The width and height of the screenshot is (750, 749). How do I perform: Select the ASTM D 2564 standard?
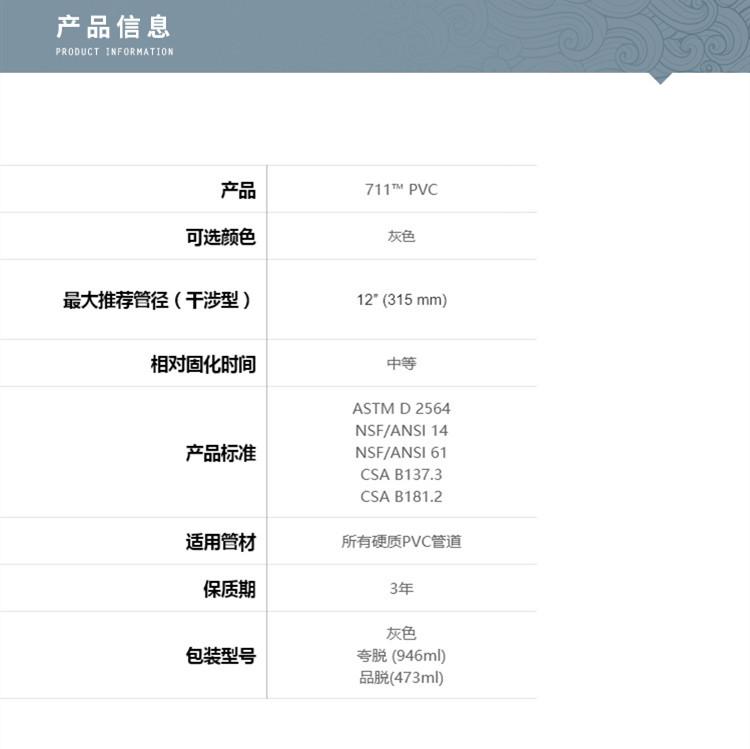coord(401,409)
